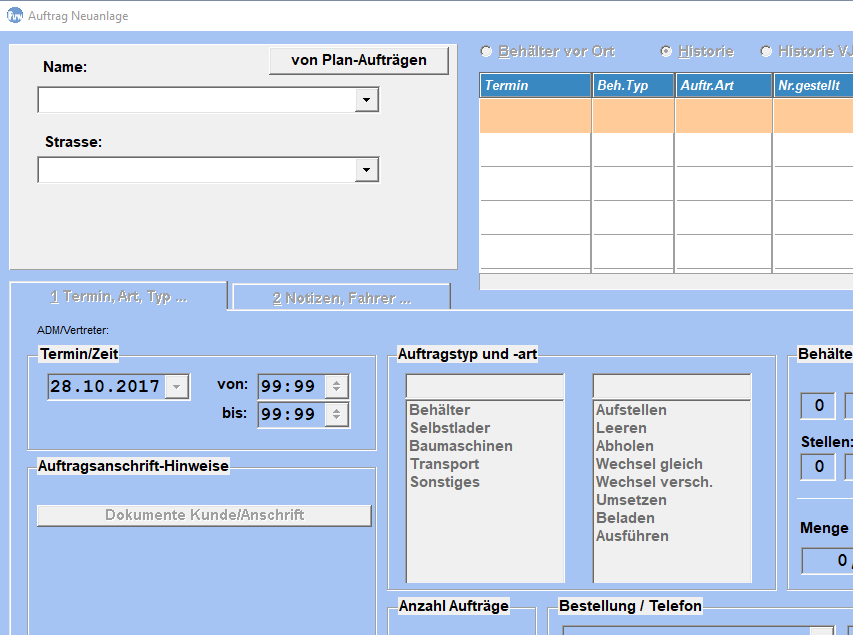
Task: Click into the Name input field
Action: (x=197, y=100)
